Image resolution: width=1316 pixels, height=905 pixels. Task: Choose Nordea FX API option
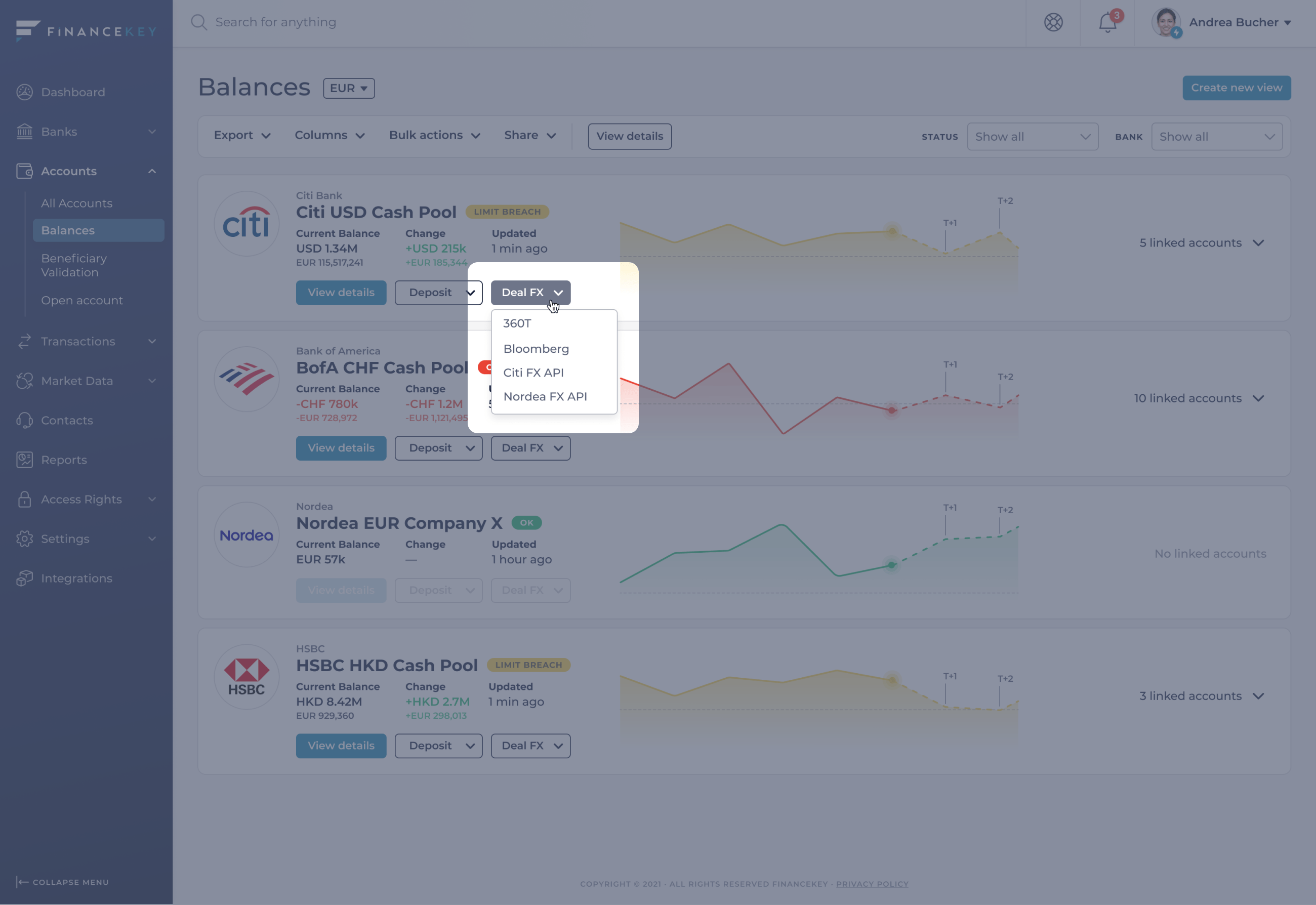click(545, 396)
